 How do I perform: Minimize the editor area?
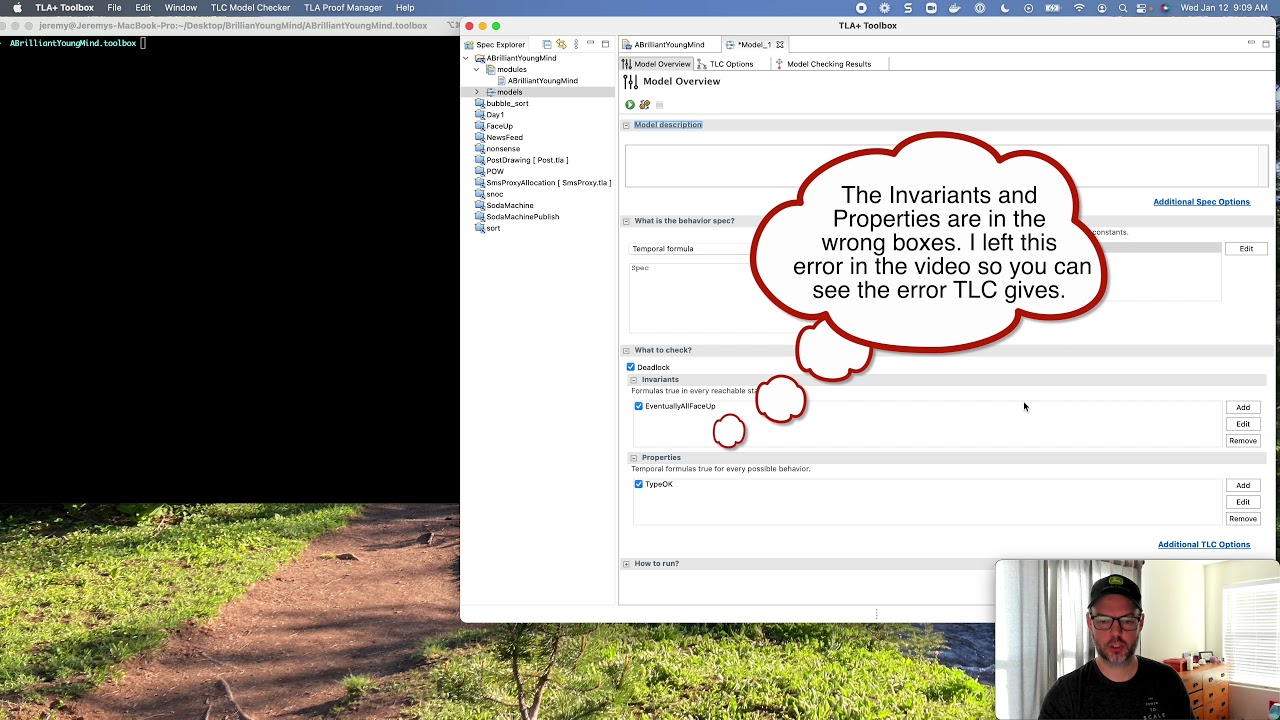(1251, 44)
